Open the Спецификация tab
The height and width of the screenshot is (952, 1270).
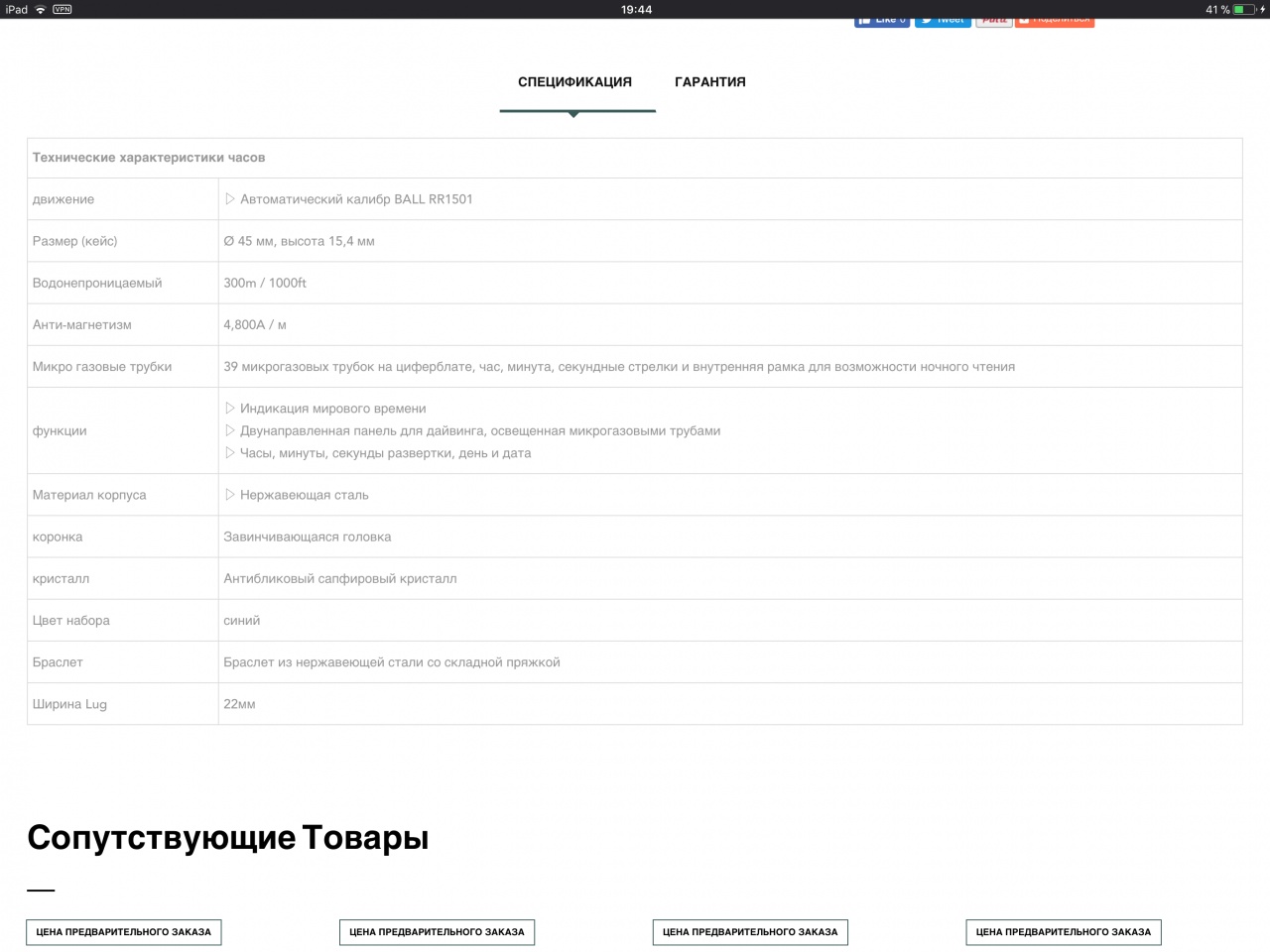pyautogui.click(x=574, y=82)
